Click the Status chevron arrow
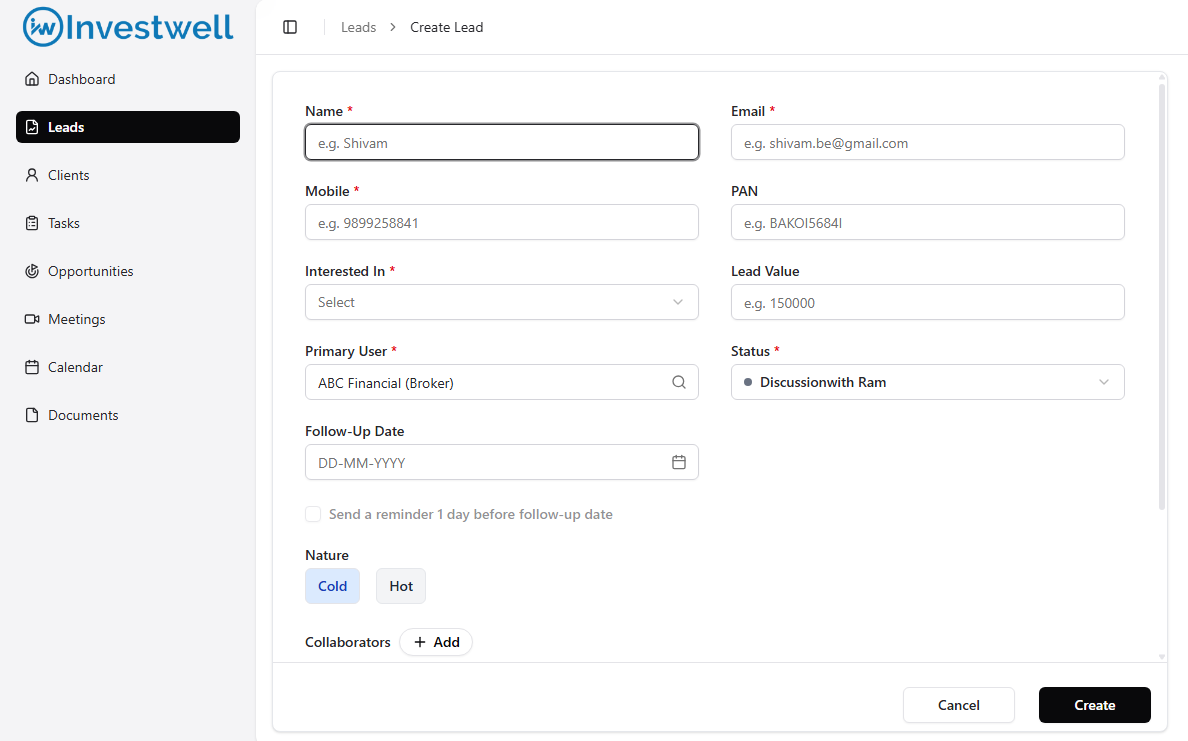 tap(1104, 383)
